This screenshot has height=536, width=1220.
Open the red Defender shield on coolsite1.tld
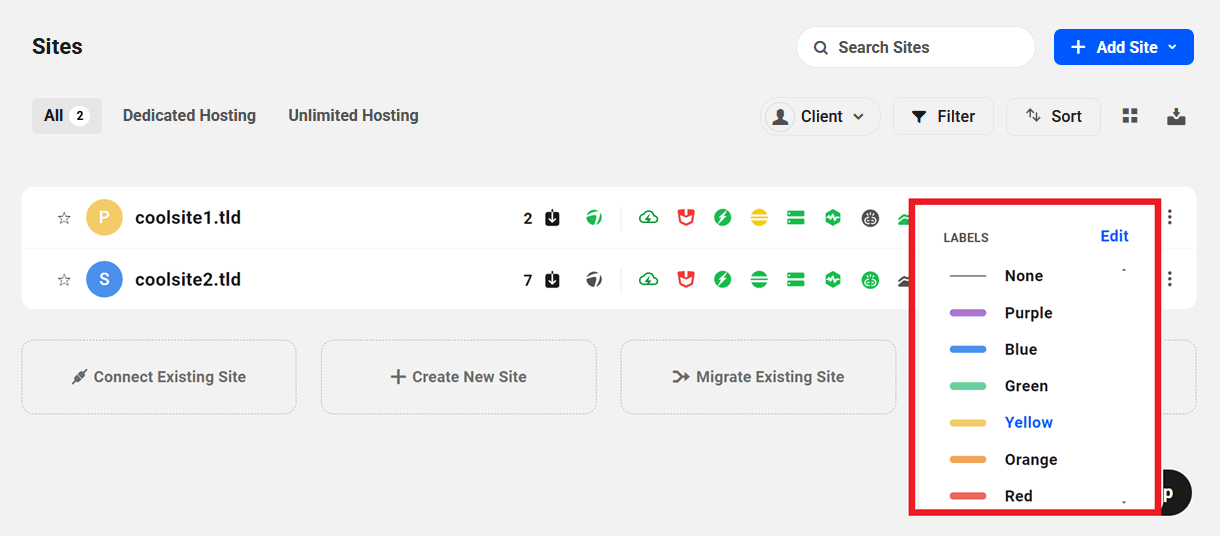686,217
